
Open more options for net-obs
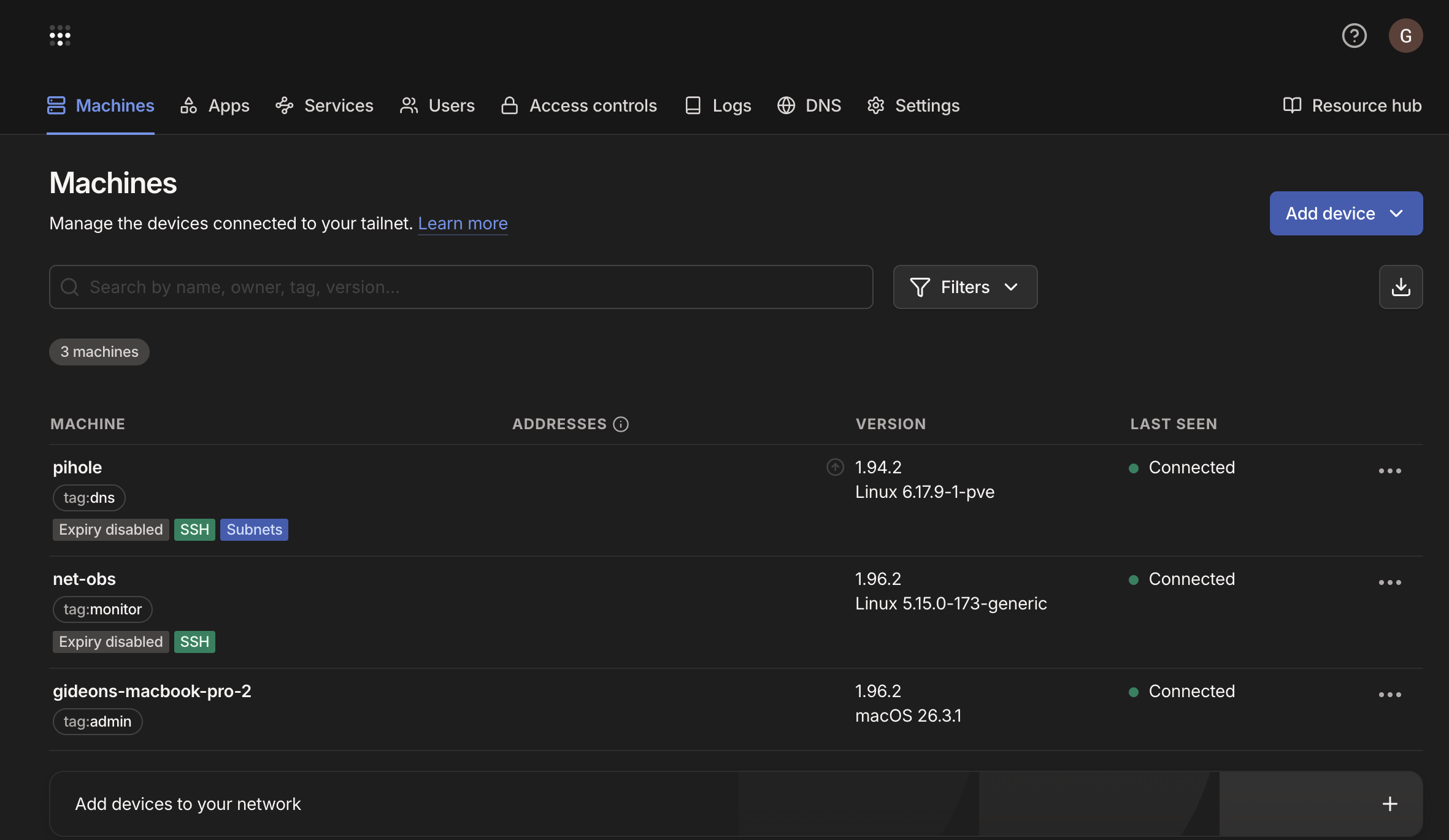(x=1389, y=582)
